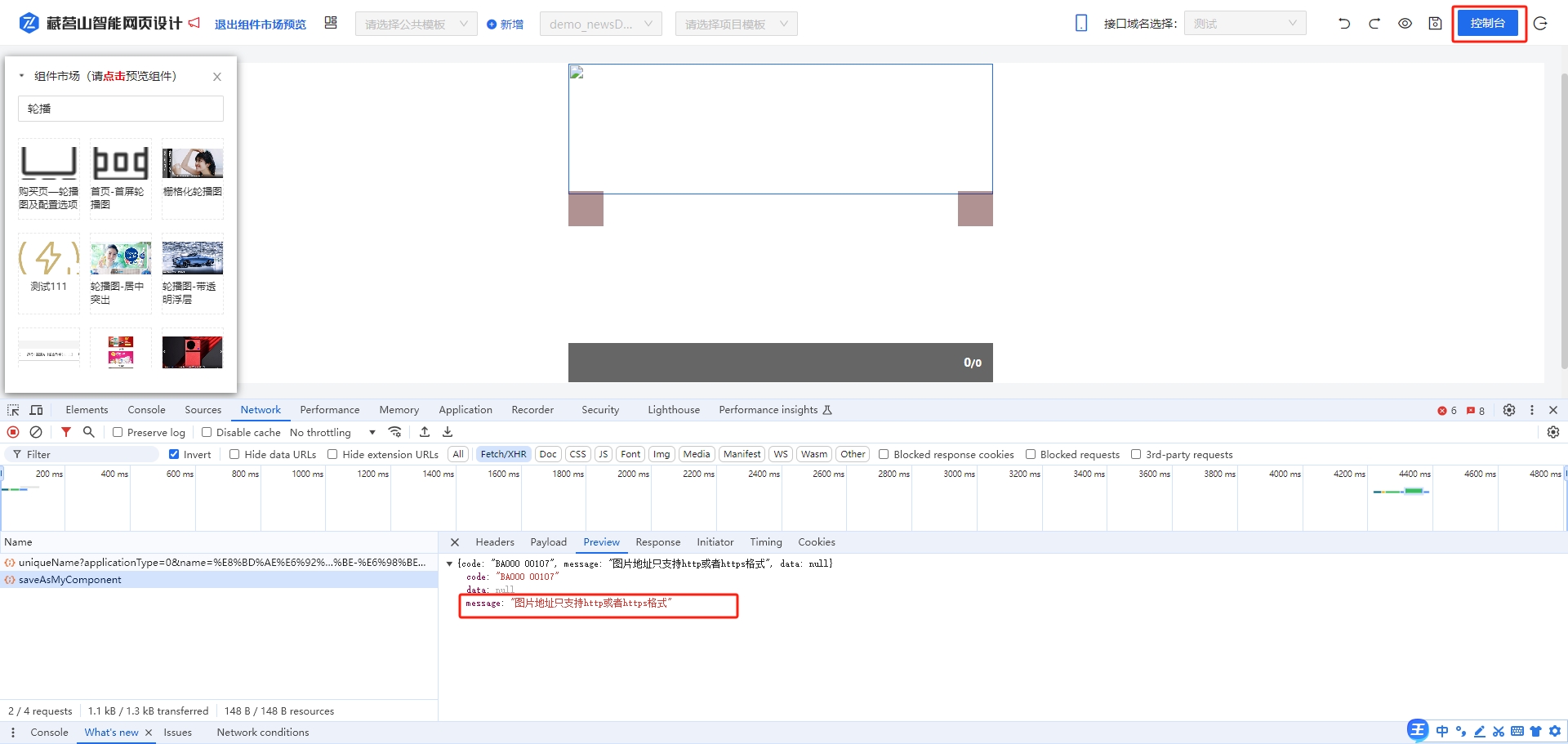Select the saveAsMyComponent request row
Image resolution: width=1568 pixels, height=744 pixels.
[219, 580]
